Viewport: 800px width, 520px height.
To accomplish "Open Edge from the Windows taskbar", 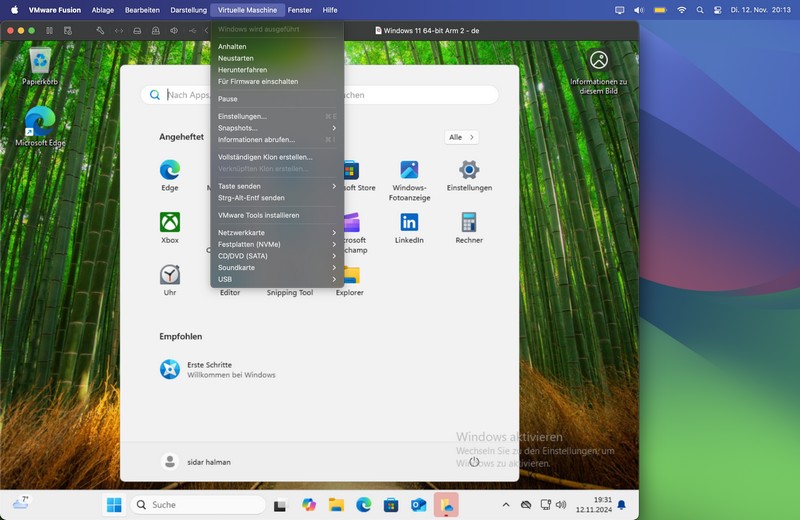I will pyautogui.click(x=364, y=505).
